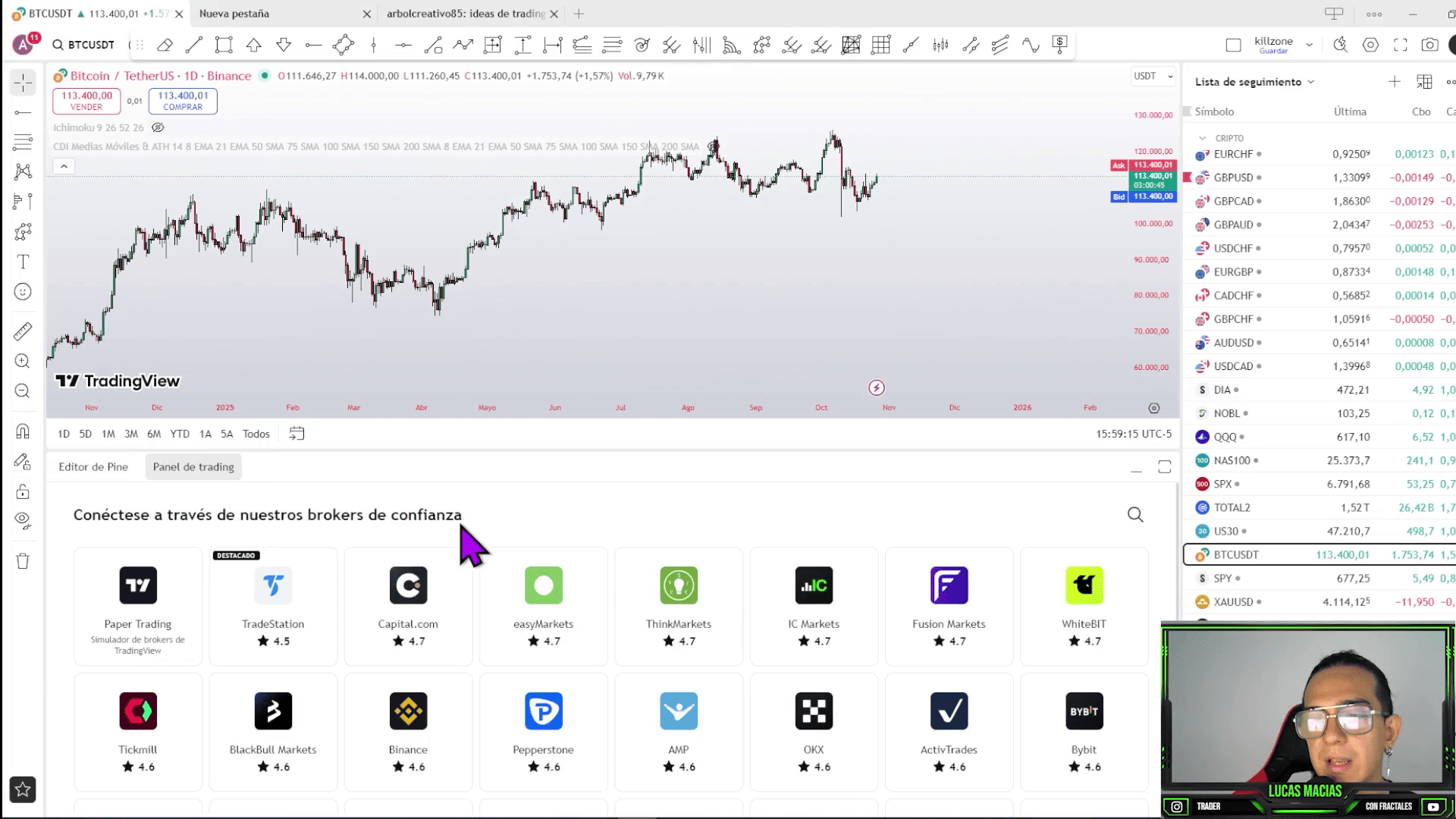The width and height of the screenshot is (1456, 819).
Task: Select the 1A time range button
Action: click(x=205, y=434)
